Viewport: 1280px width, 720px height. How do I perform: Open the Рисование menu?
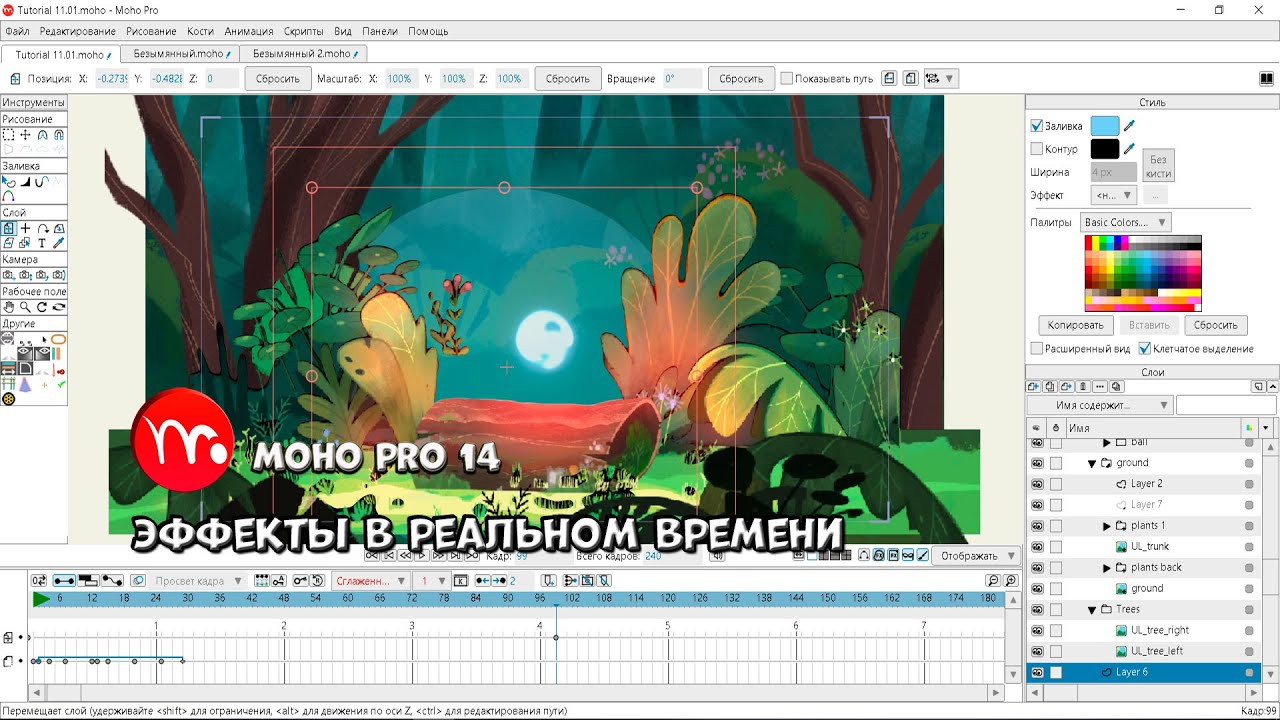coord(152,31)
